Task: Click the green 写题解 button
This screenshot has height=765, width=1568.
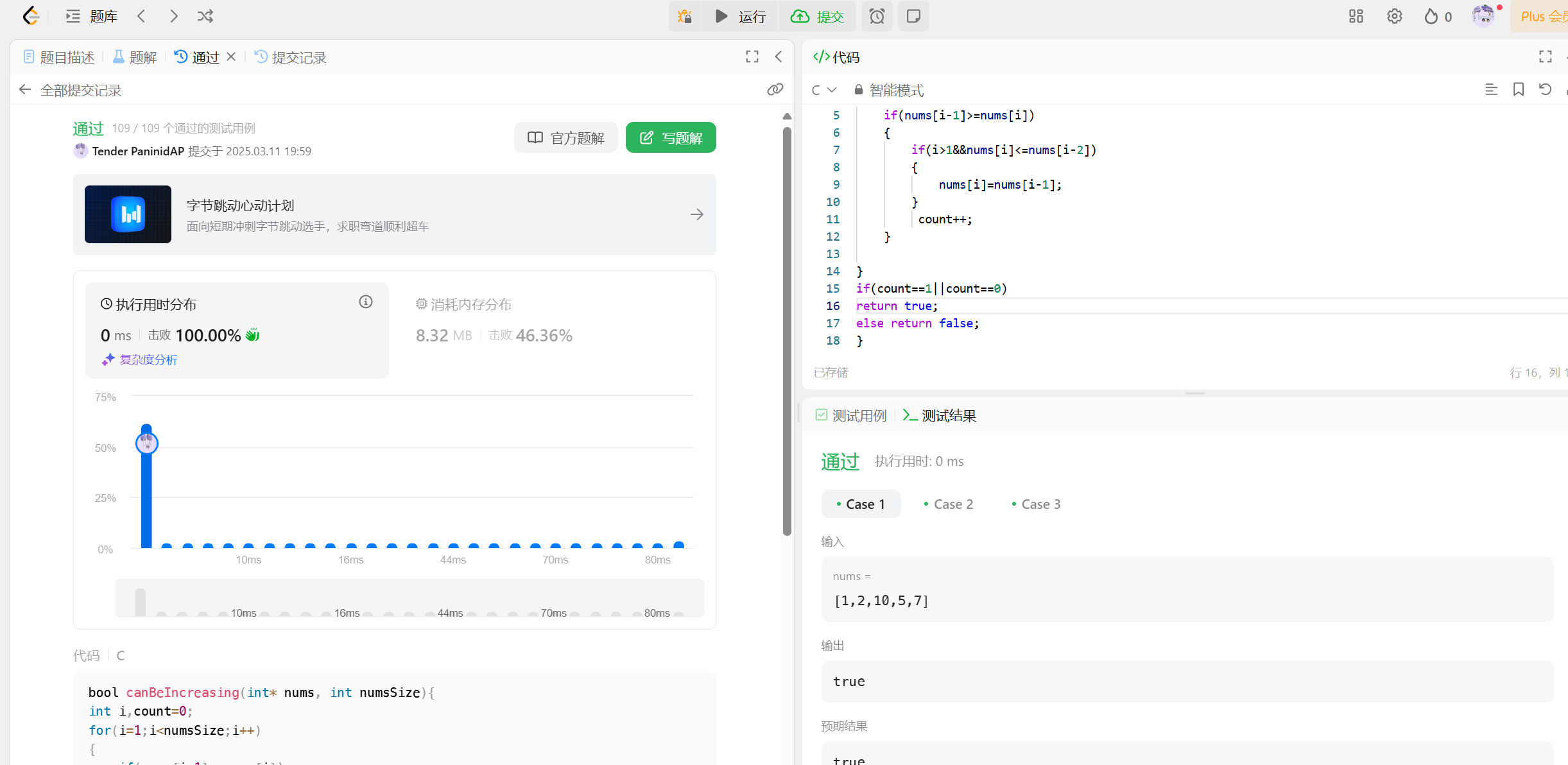Action: 671,138
